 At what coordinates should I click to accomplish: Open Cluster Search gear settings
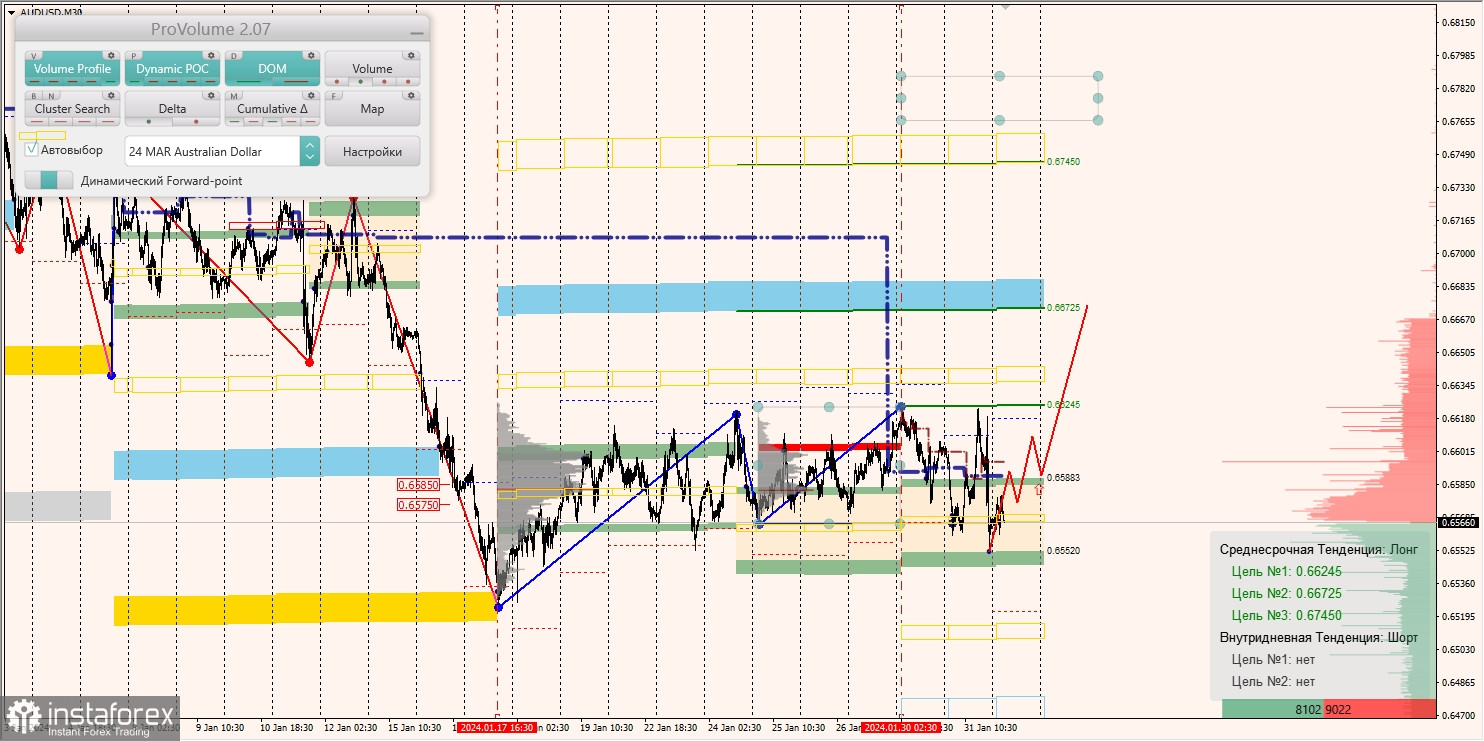point(111,96)
